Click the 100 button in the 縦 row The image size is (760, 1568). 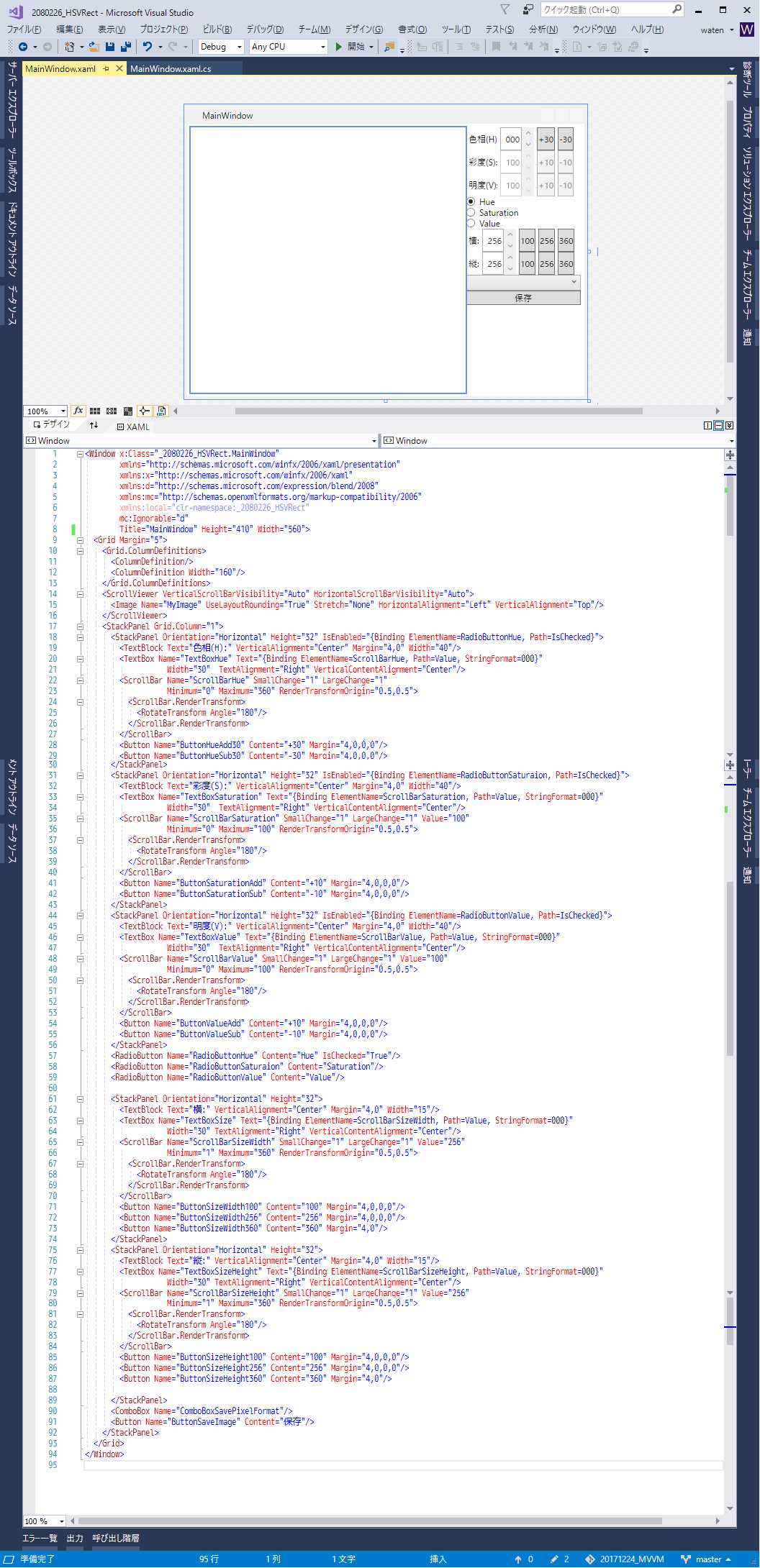tap(528, 264)
